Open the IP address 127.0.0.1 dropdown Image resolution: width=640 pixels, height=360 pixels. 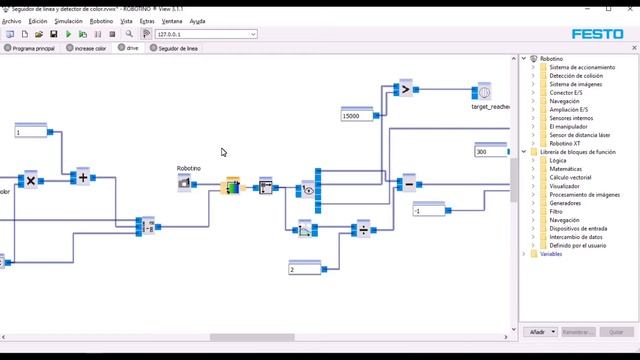(x=253, y=34)
